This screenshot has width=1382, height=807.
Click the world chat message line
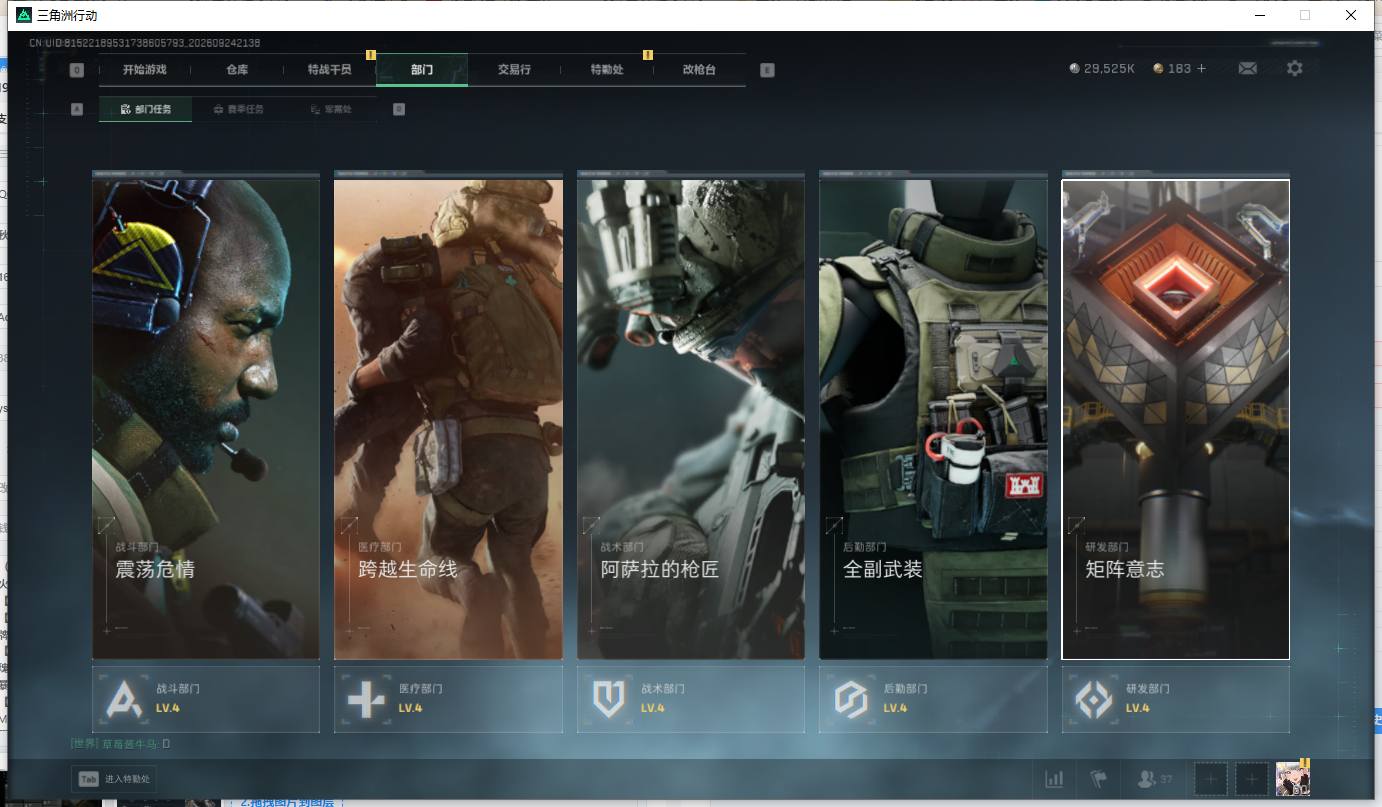[x=121, y=744]
